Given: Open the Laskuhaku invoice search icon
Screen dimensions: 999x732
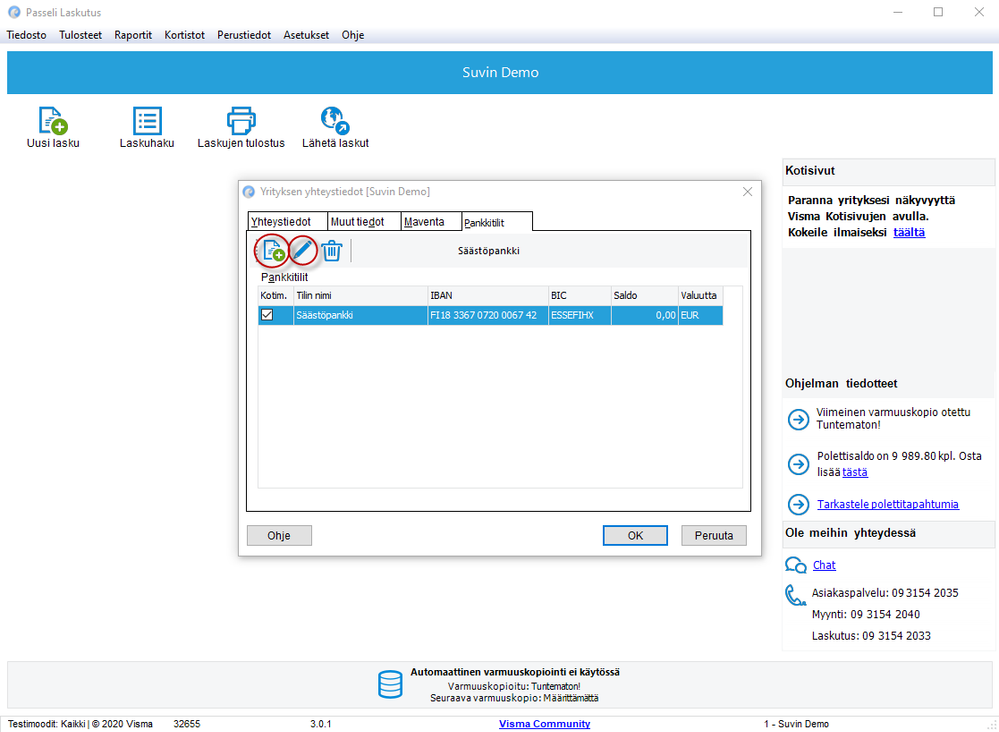Looking at the screenshot, I should click(147, 120).
